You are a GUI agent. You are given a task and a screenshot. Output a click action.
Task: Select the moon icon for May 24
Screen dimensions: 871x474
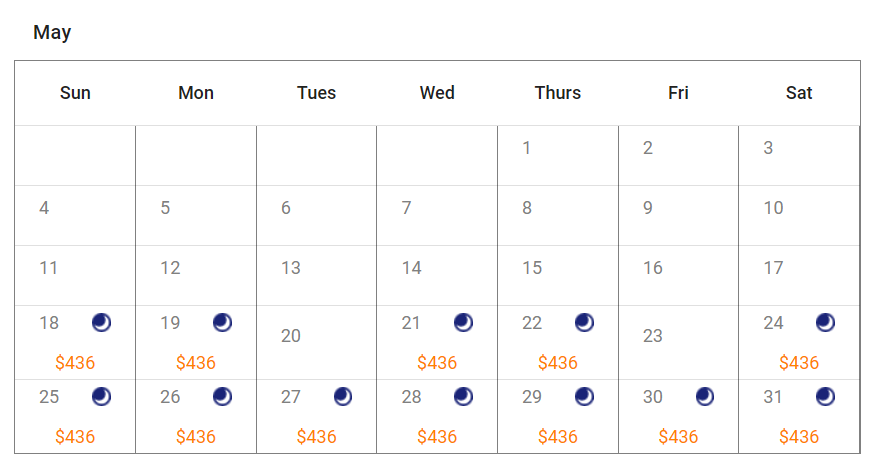coord(825,322)
